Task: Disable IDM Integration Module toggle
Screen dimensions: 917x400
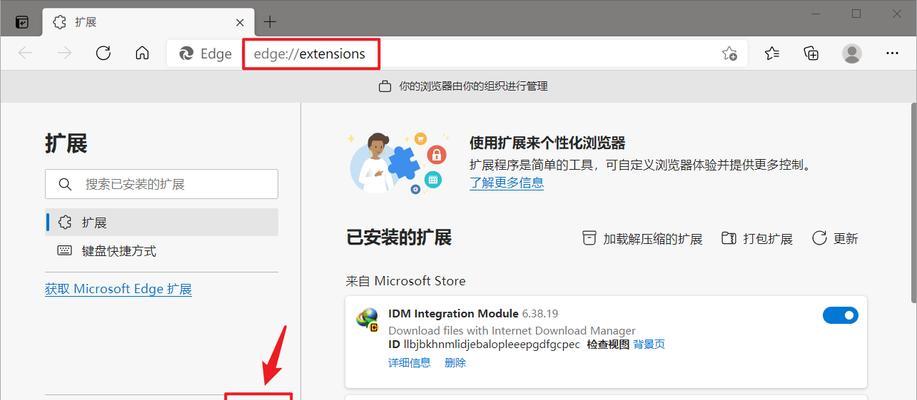Action: [840, 316]
